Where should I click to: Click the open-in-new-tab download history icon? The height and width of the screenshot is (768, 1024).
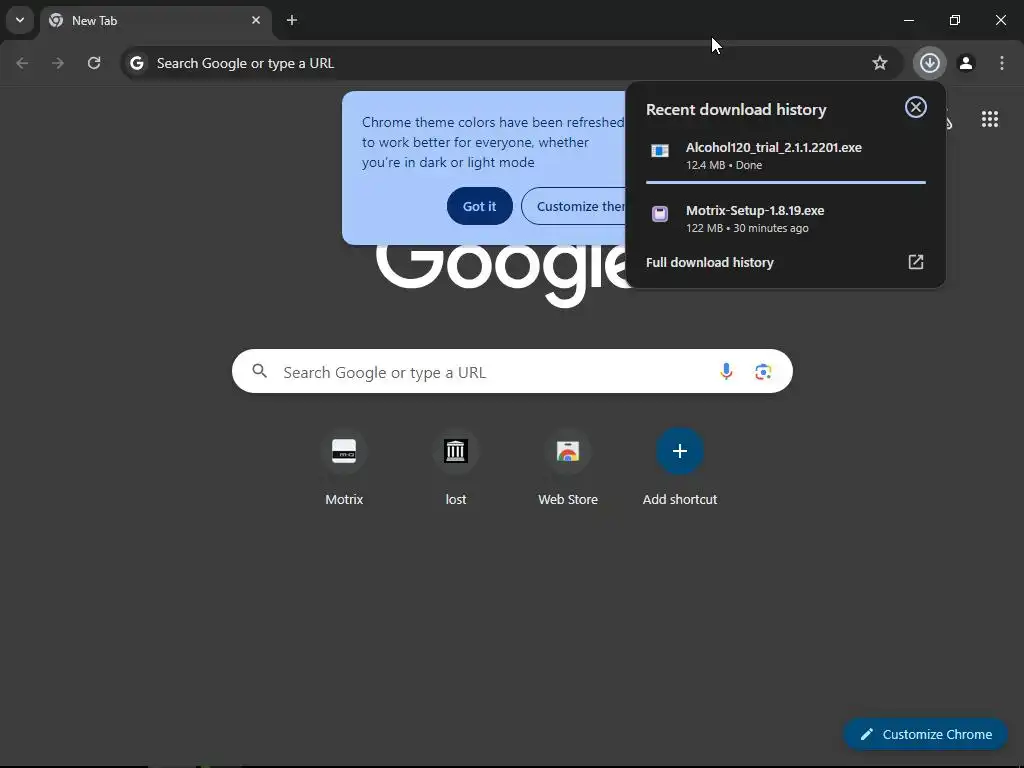point(916,262)
